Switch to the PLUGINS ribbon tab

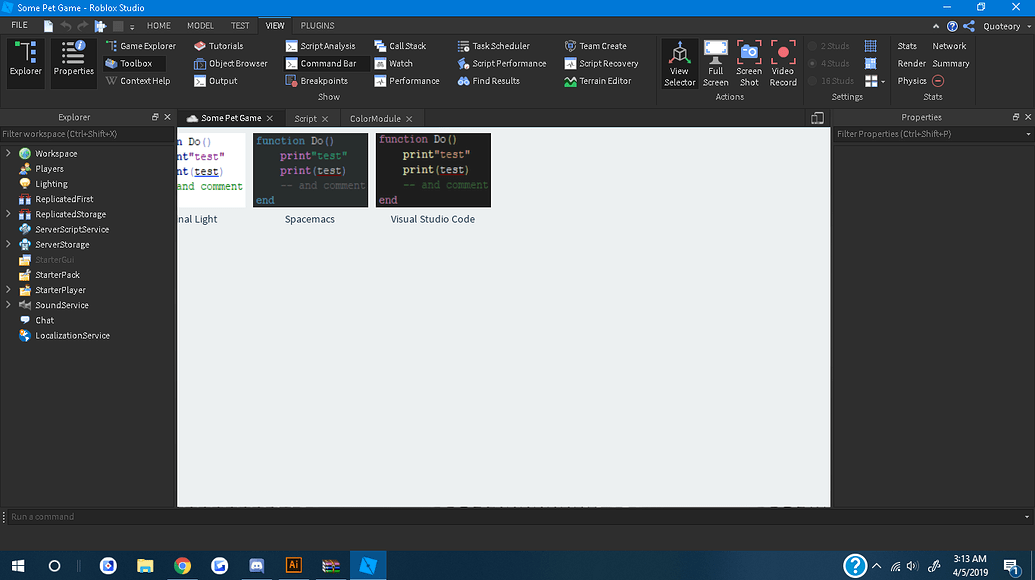click(317, 25)
